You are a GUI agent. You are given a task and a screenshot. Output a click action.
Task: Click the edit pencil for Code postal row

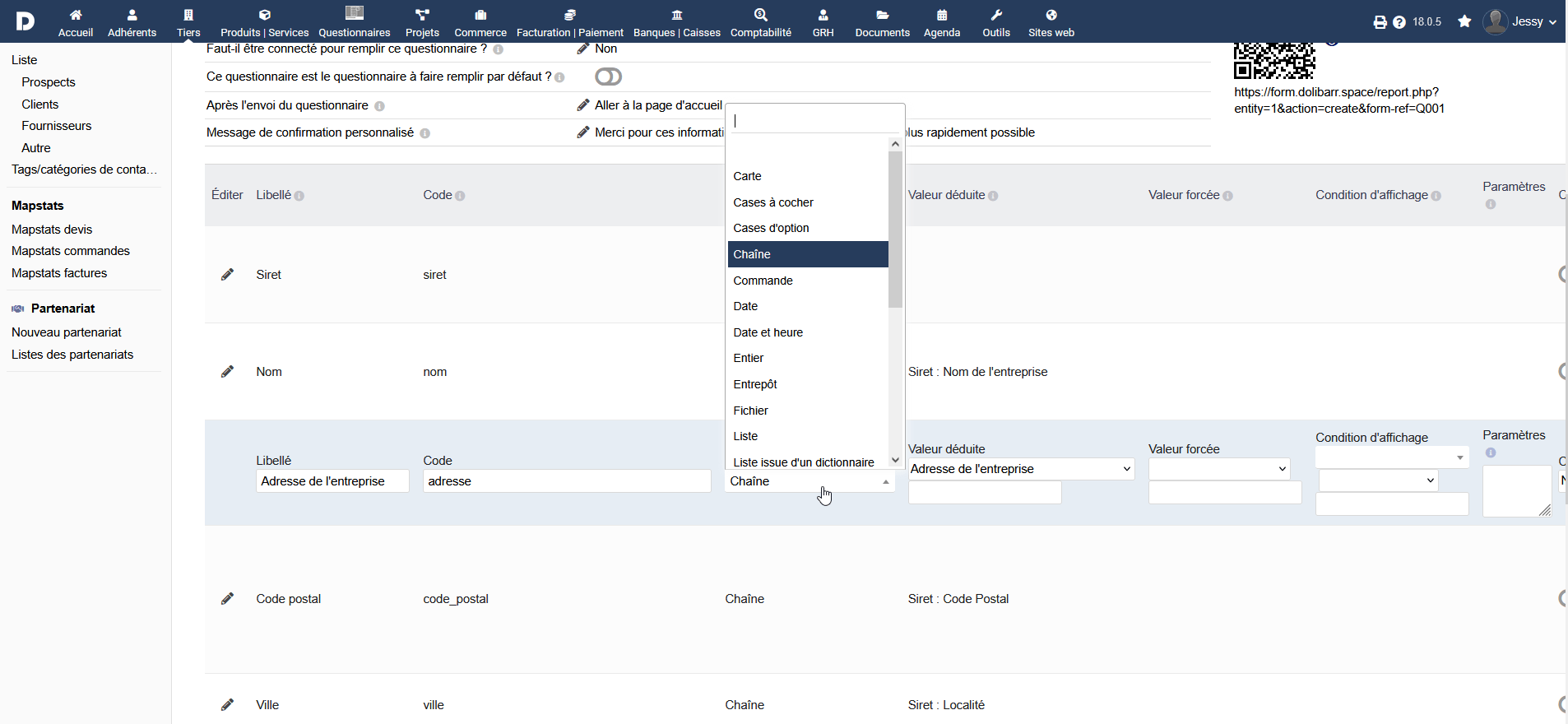(228, 598)
